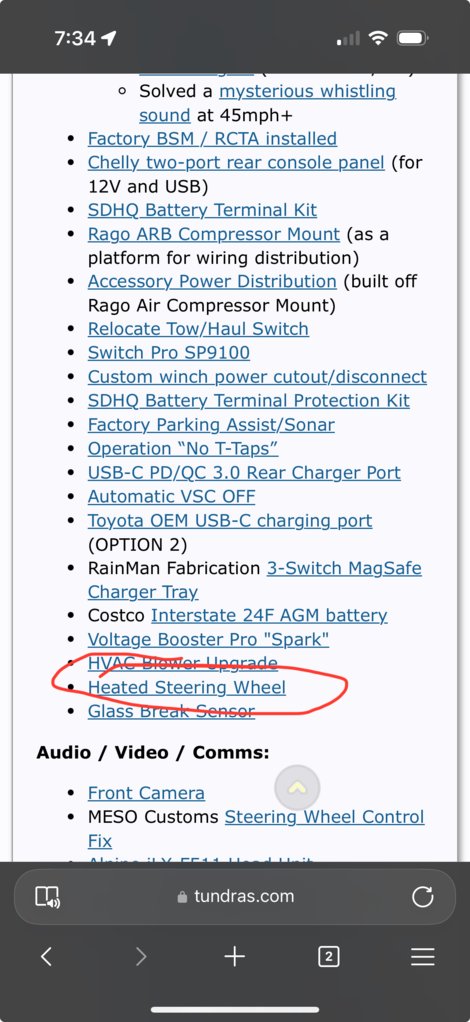This screenshot has width=470, height=1022.
Task: Open Relocate Tow/Haul Switch link
Action: pyautogui.click(x=198, y=328)
